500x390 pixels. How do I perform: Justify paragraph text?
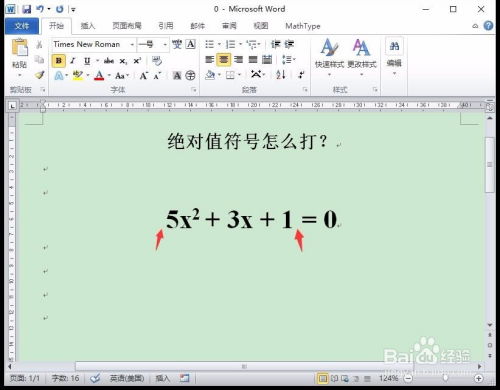pyautogui.click(x=253, y=60)
